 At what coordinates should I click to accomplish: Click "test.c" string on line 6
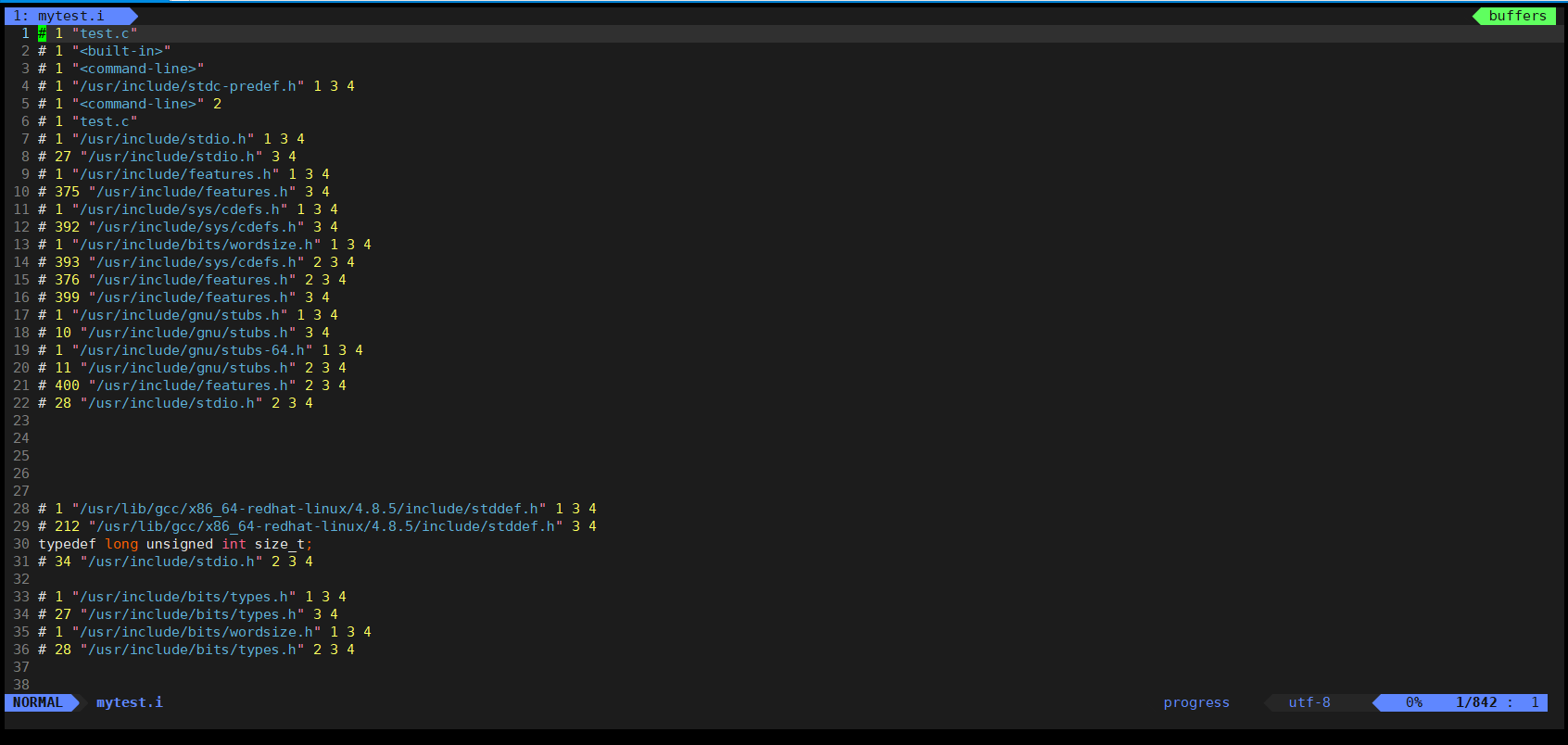tap(105, 121)
